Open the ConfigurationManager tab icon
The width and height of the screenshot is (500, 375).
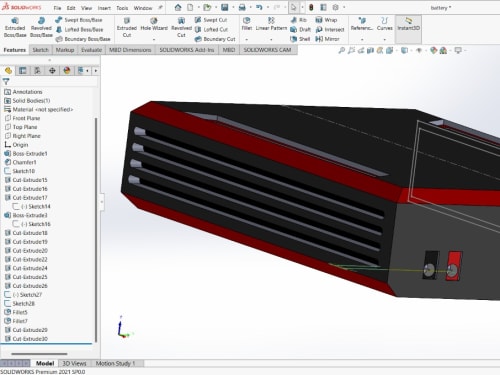[37, 71]
